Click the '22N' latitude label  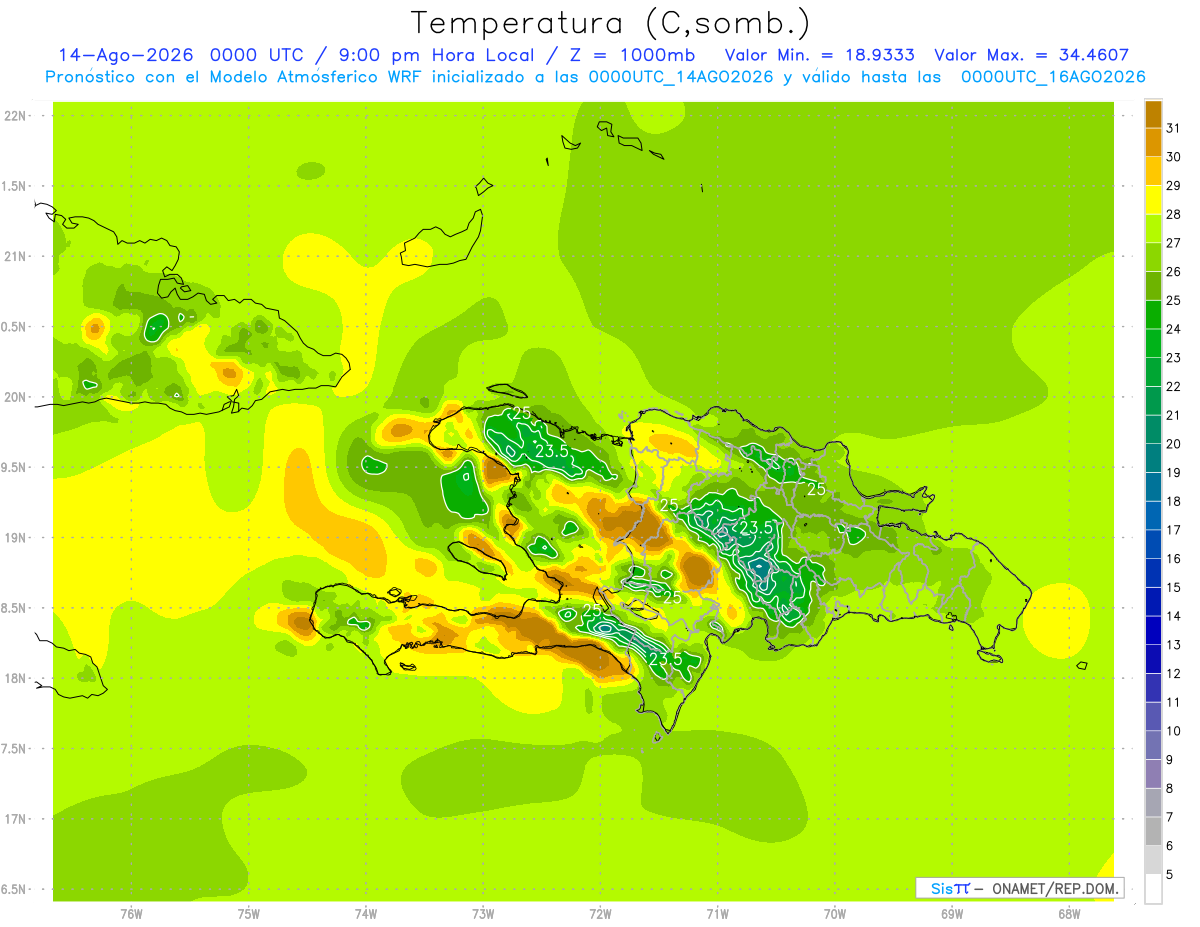pyautogui.click(x=14, y=116)
